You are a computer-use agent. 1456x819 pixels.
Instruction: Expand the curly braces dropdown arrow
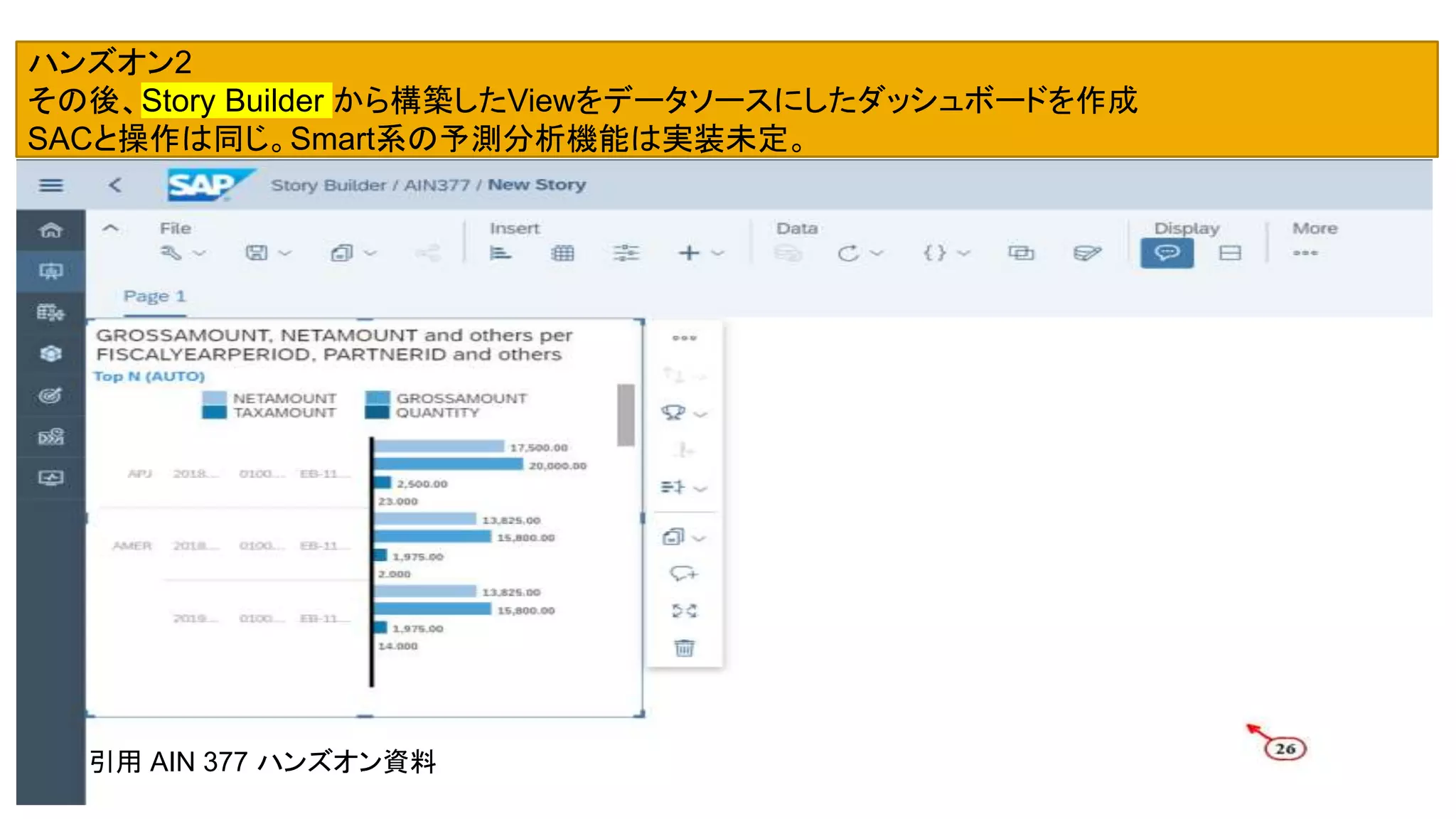pos(964,253)
